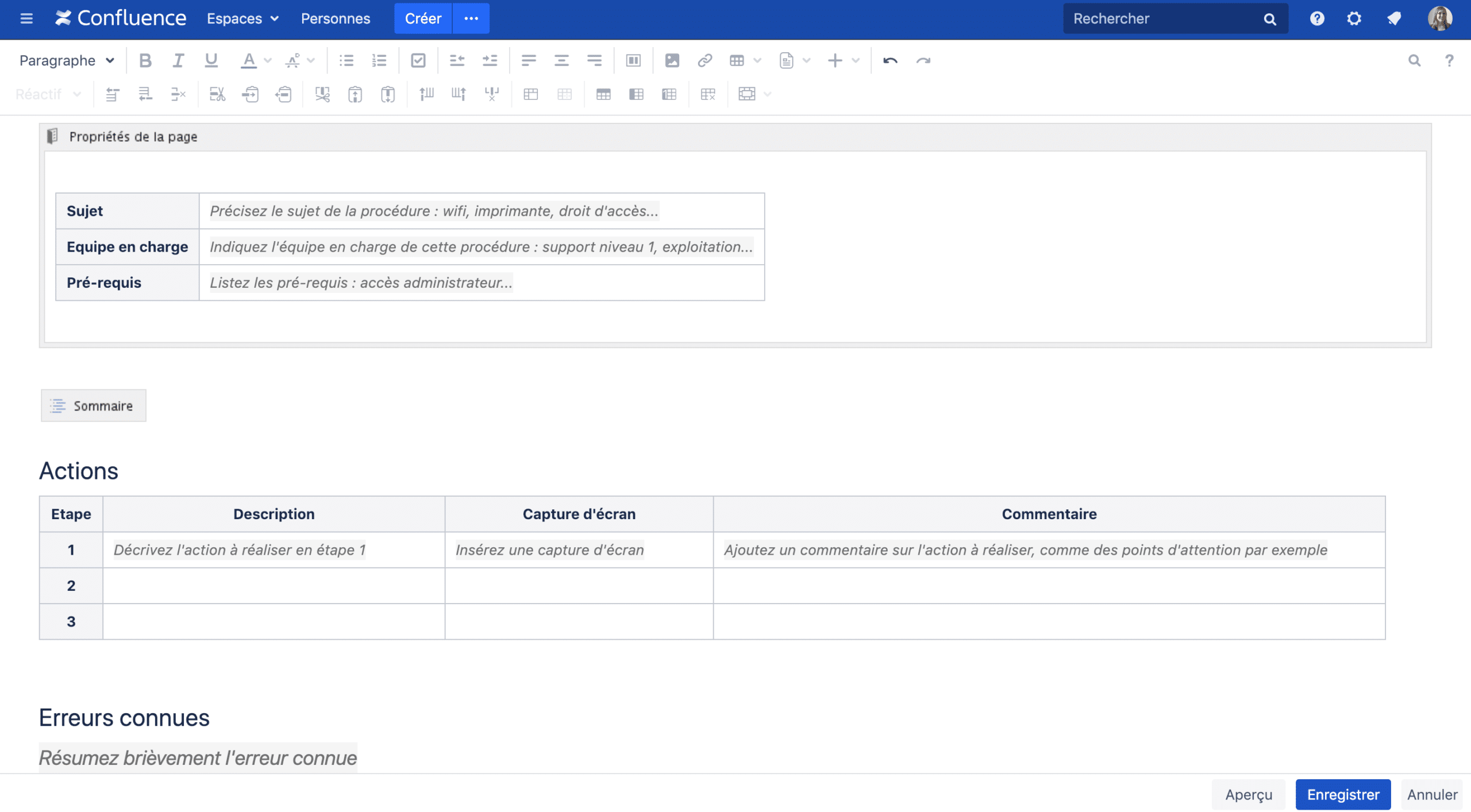Click the outdent icon
The image size is (1471, 812).
point(457,60)
